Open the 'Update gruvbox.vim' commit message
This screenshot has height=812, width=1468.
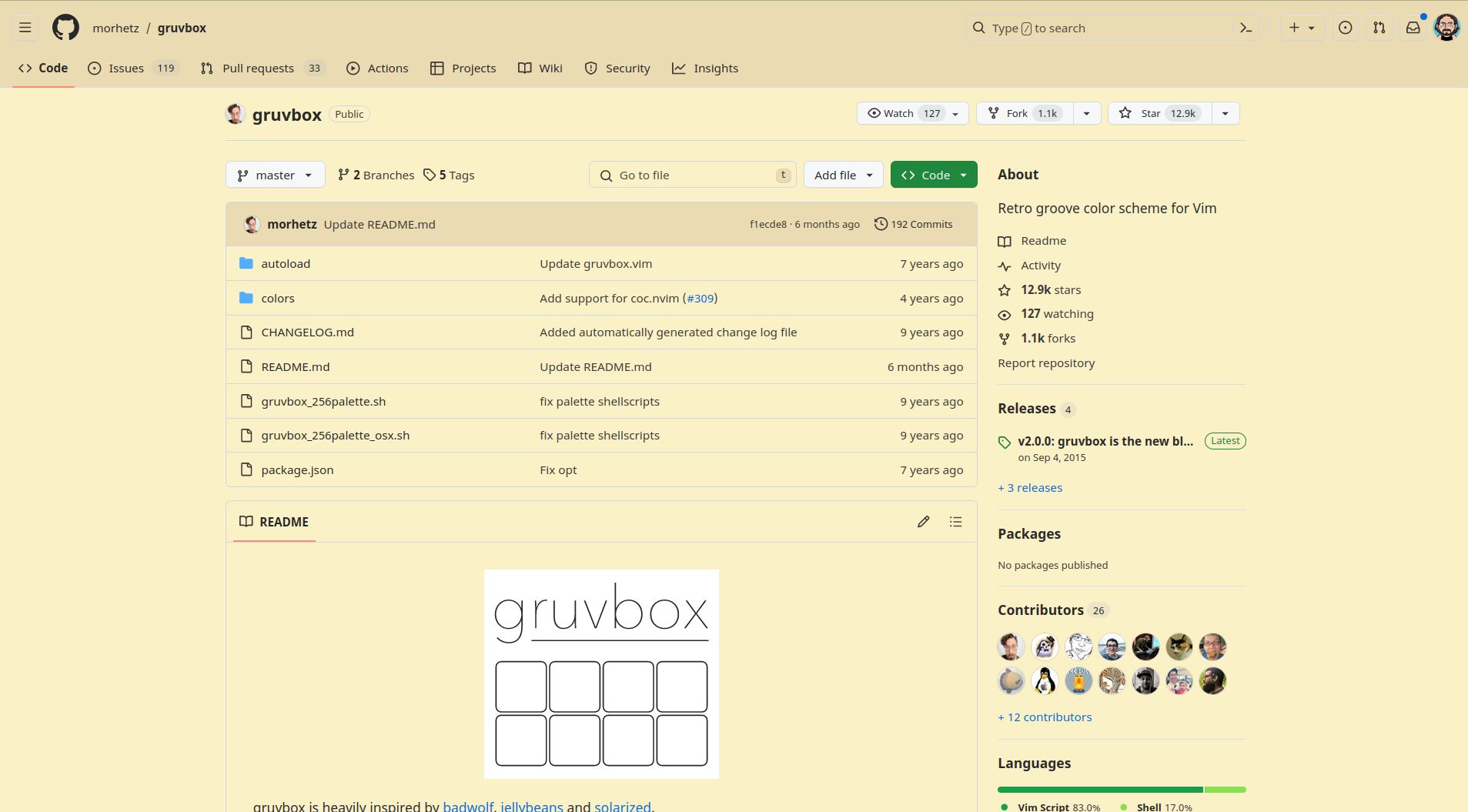596,263
